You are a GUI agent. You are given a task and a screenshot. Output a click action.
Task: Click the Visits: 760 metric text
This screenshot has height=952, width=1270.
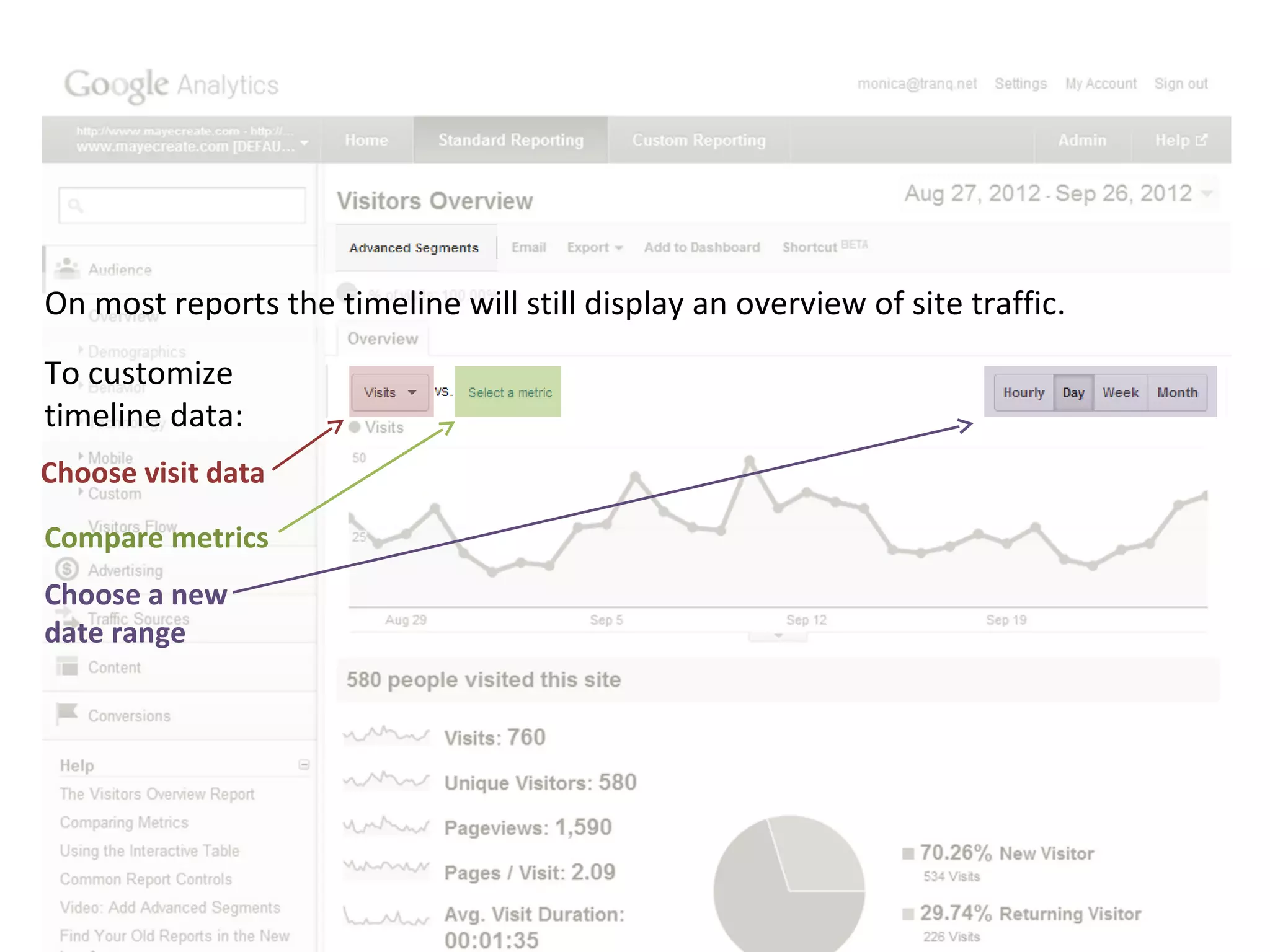[x=495, y=738]
